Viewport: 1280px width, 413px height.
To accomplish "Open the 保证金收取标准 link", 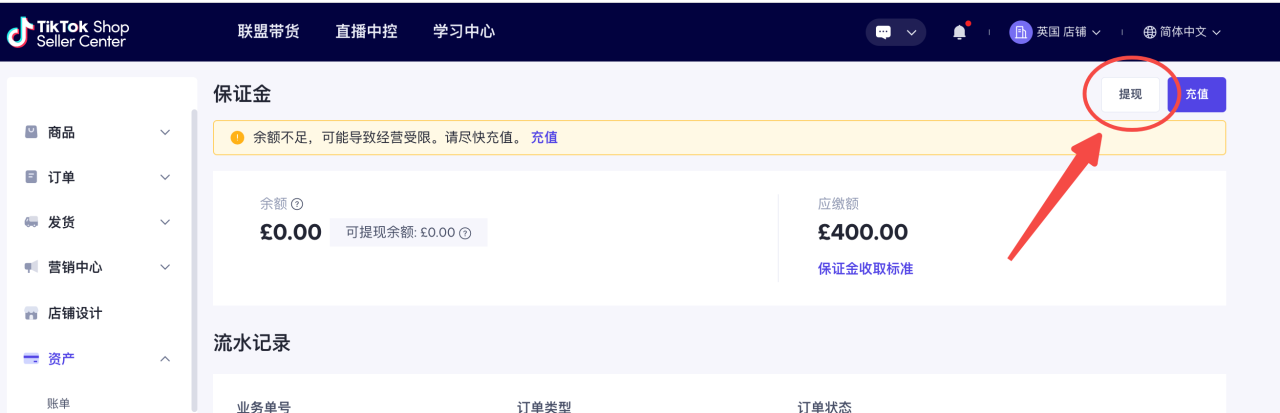I will tap(865, 269).
